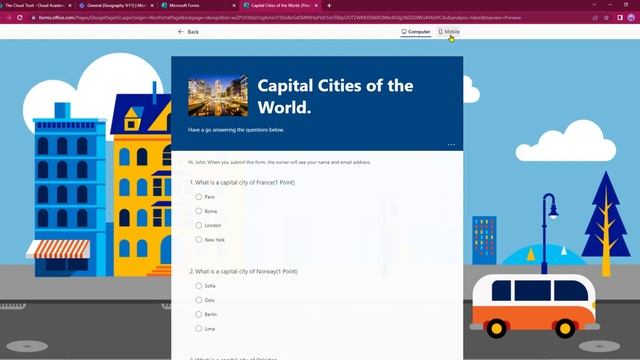The width and height of the screenshot is (640, 360).
Task: Click the browser address bar URL
Action: click(x=280, y=18)
